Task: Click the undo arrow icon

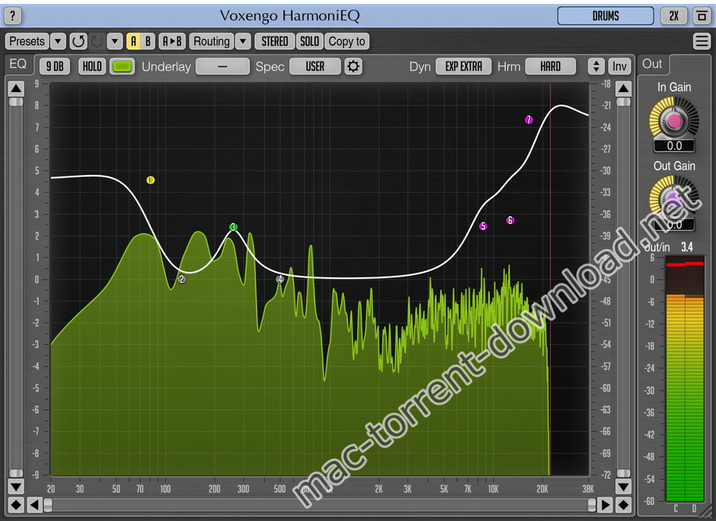Action: click(x=78, y=42)
